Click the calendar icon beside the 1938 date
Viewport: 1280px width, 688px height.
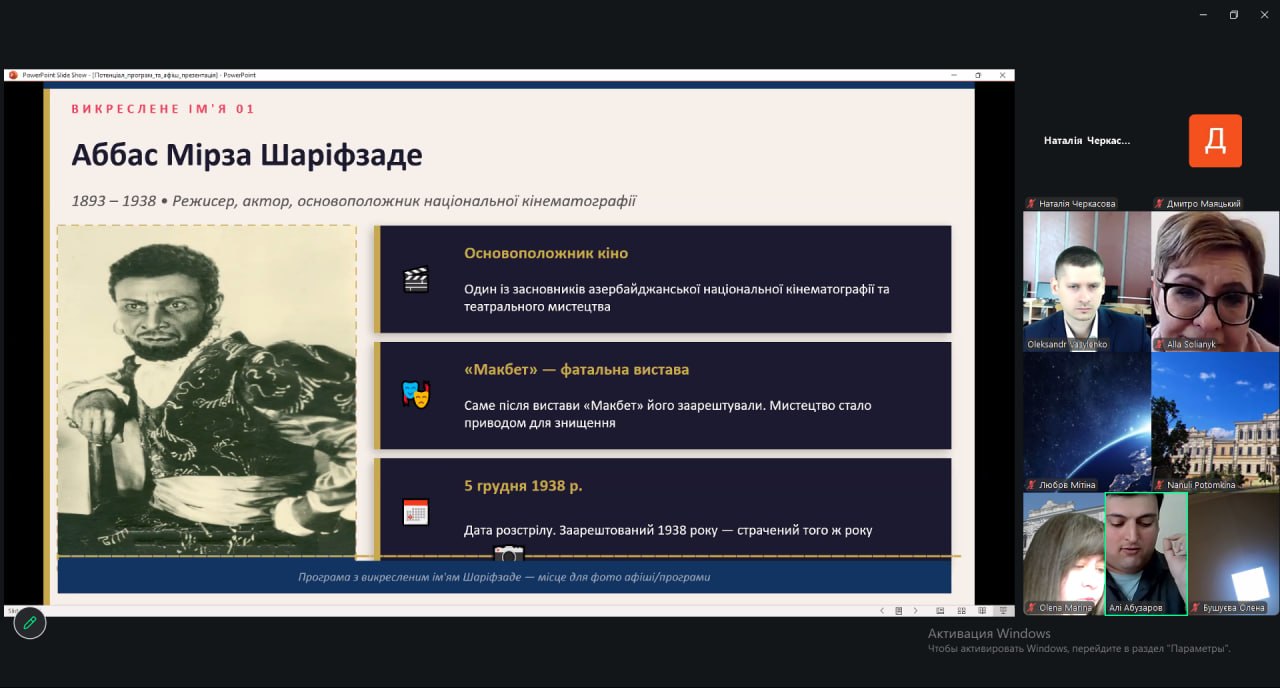tap(416, 512)
